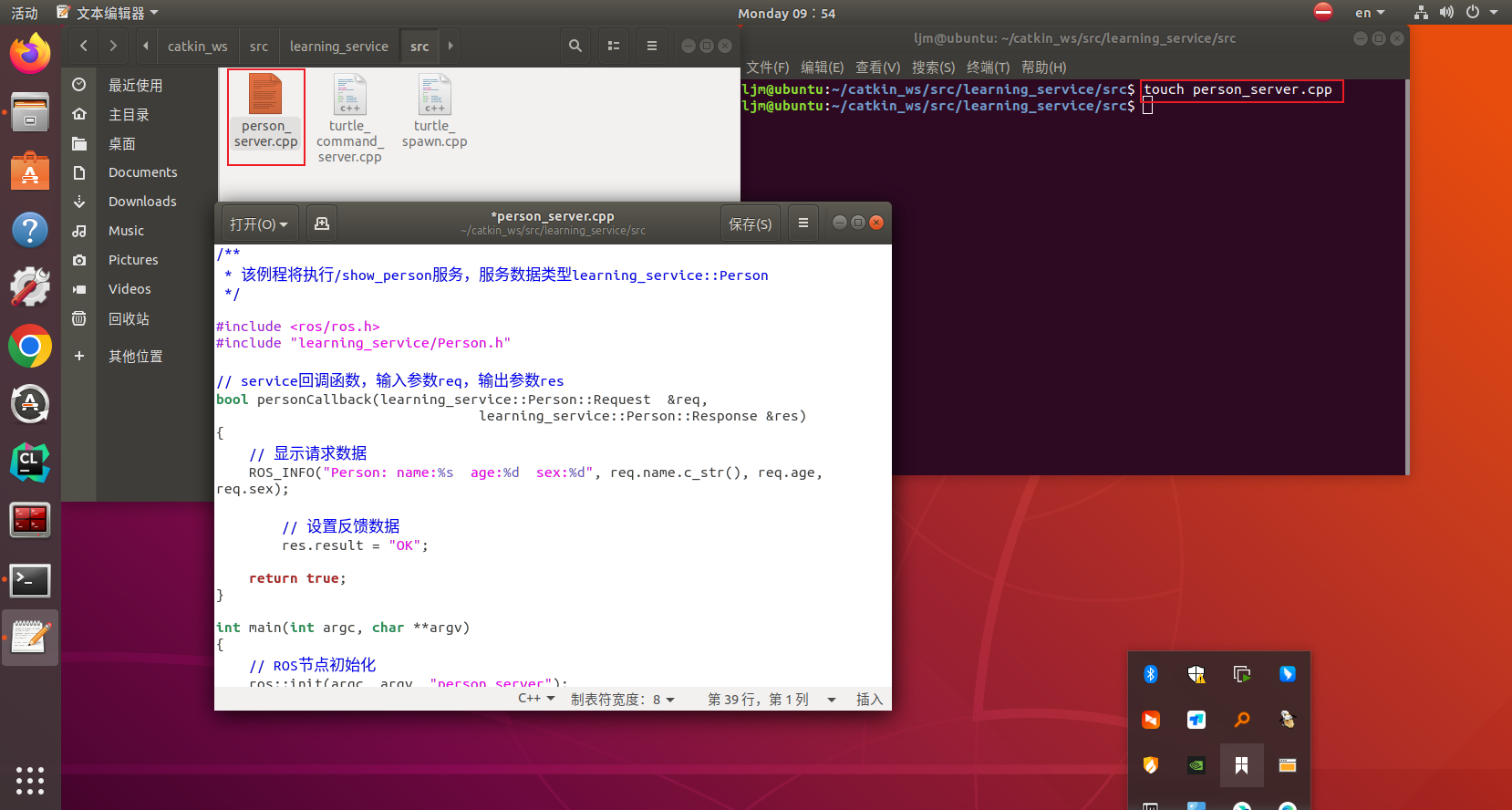Screen dimensions: 1512x810
Task: Click the clock Monday 09:54
Action: point(786,13)
